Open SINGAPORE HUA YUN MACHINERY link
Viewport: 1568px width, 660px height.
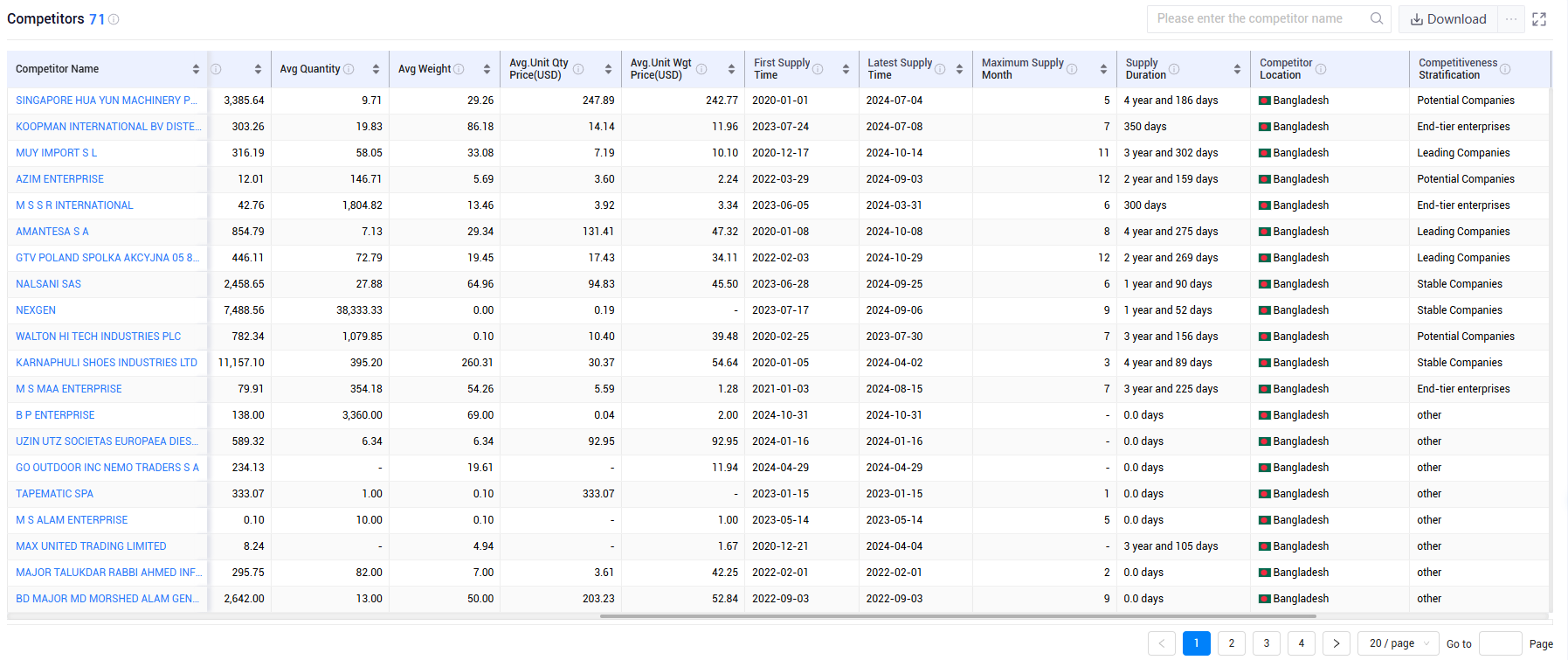[107, 101]
